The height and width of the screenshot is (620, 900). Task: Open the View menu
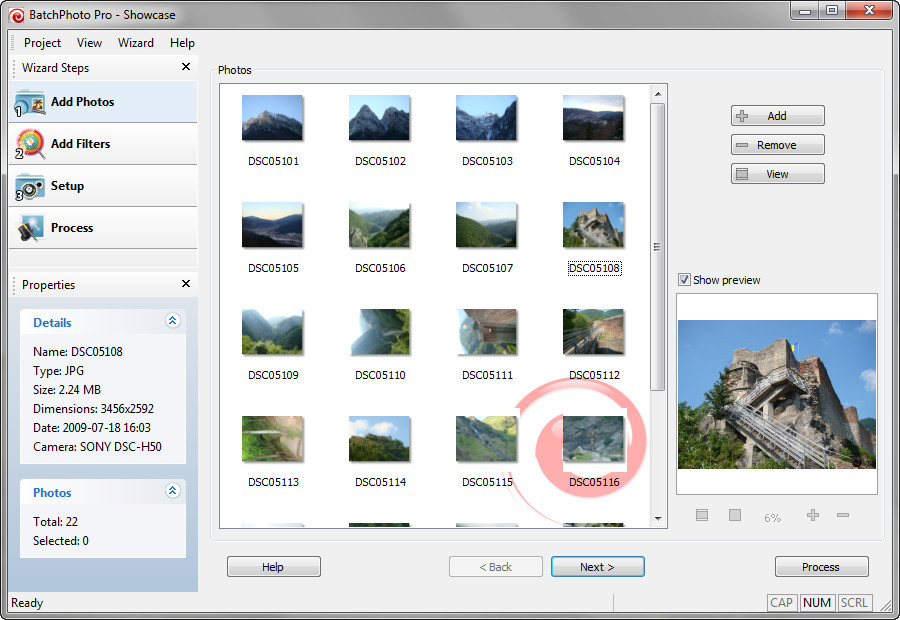(x=90, y=43)
